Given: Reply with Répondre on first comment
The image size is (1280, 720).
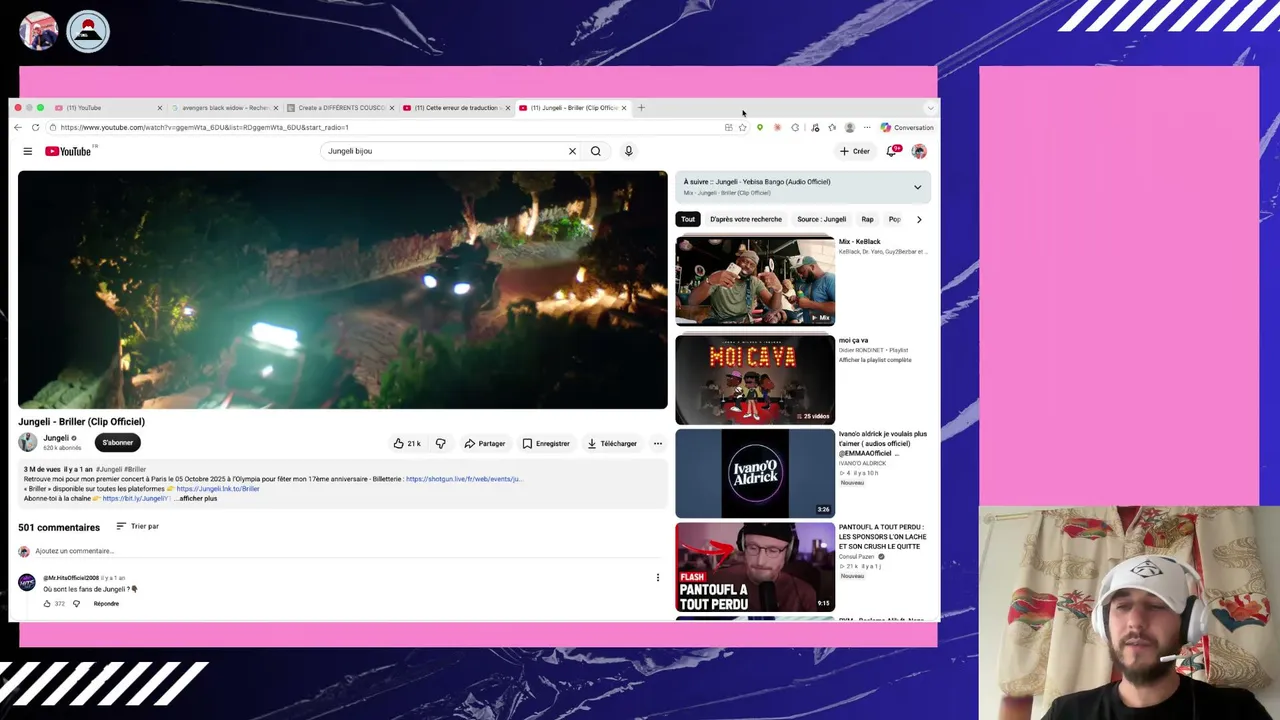Looking at the screenshot, I should pos(106,604).
